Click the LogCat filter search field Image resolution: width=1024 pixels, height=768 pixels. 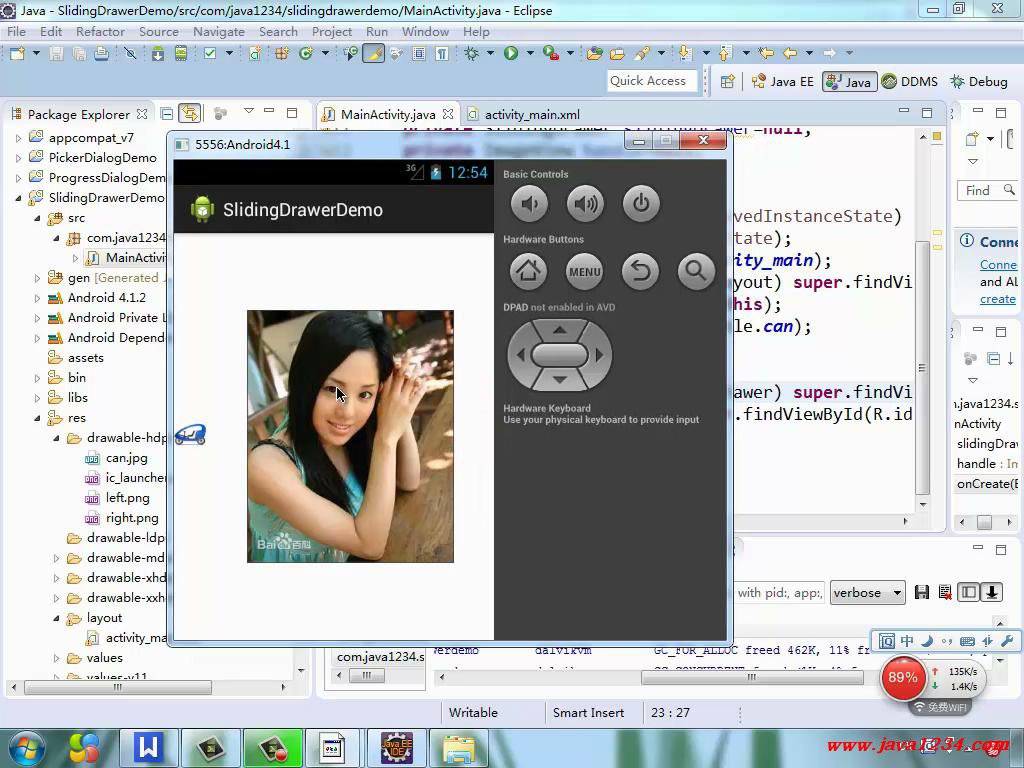click(777, 593)
